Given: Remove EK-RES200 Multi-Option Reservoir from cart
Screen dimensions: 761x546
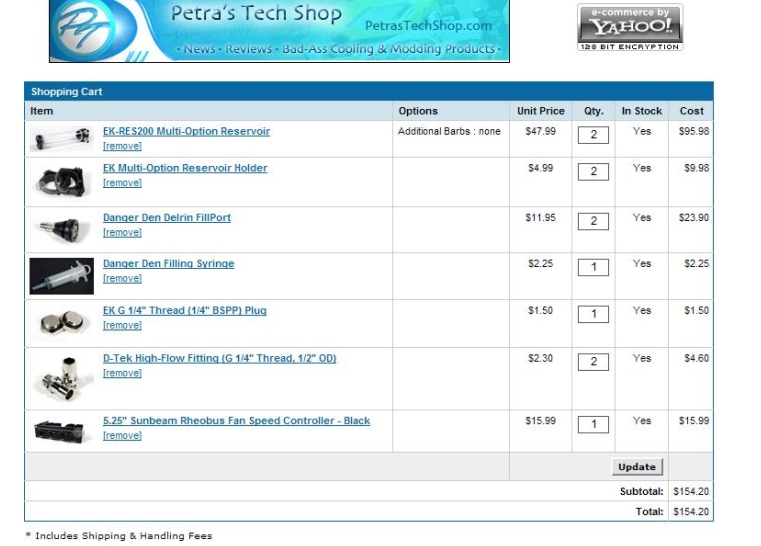Looking at the screenshot, I should click(122, 146).
